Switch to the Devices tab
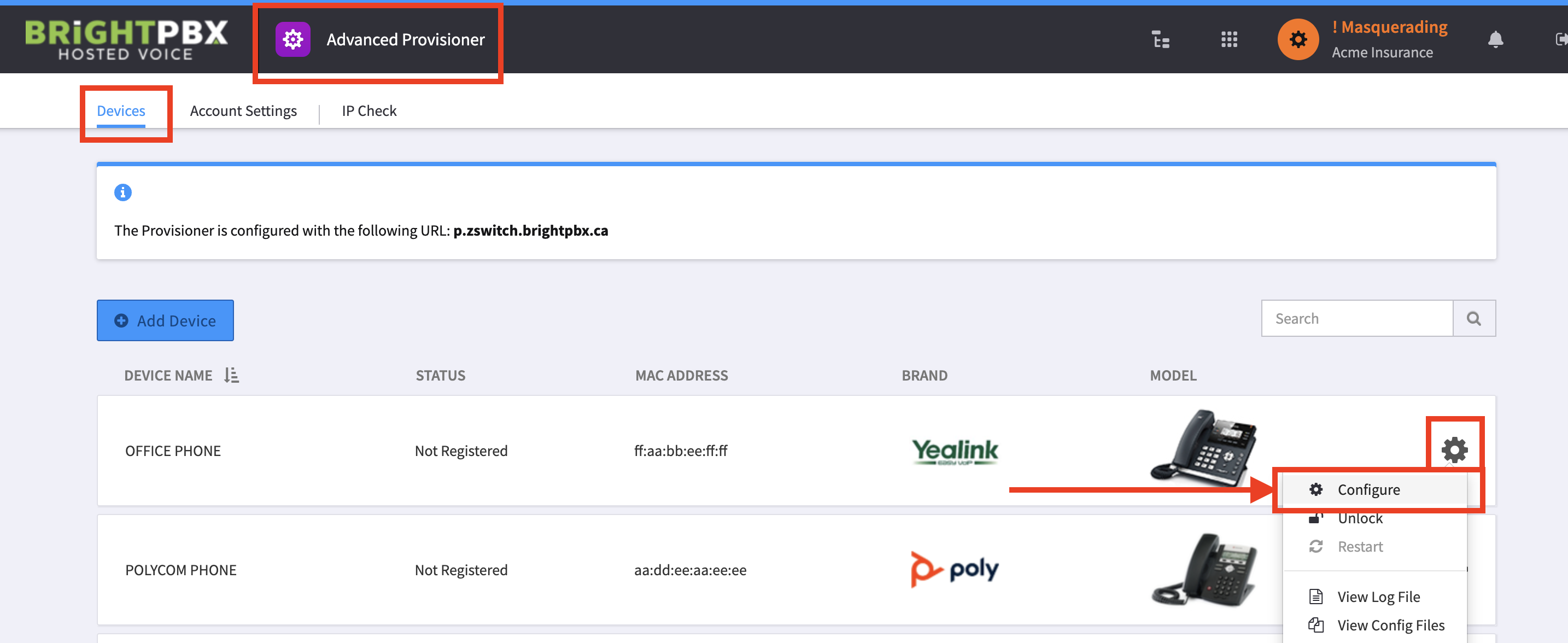Viewport: 1568px width, 643px height. (x=121, y=111)
